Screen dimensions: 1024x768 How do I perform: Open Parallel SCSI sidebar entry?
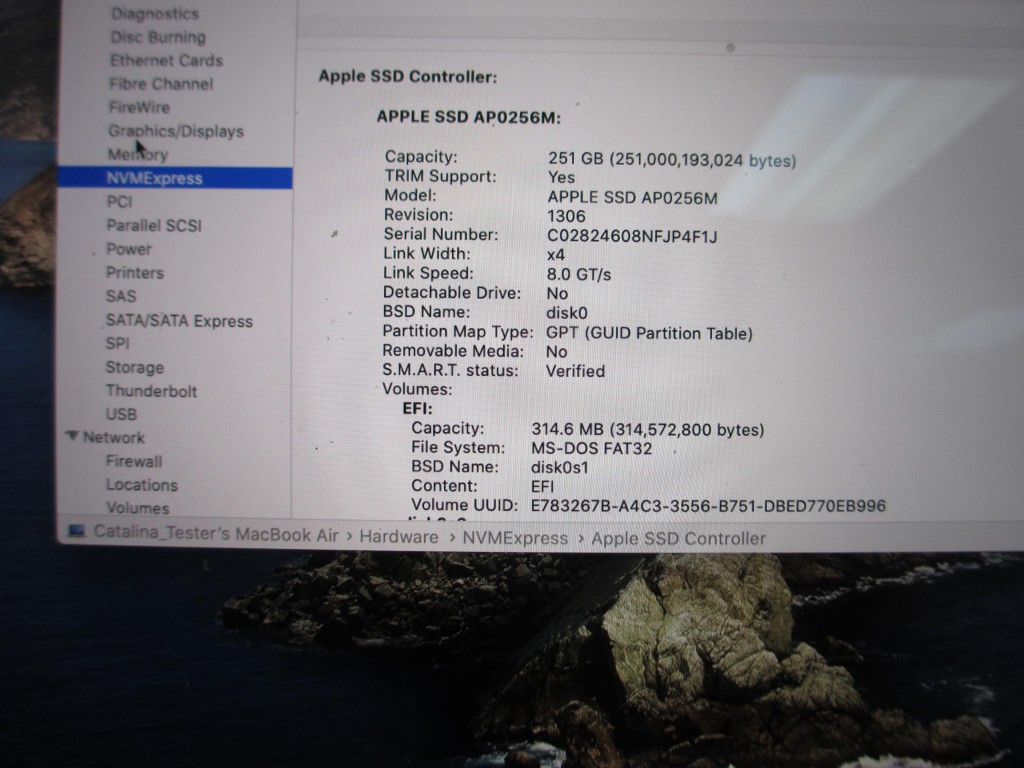(154, 225)
